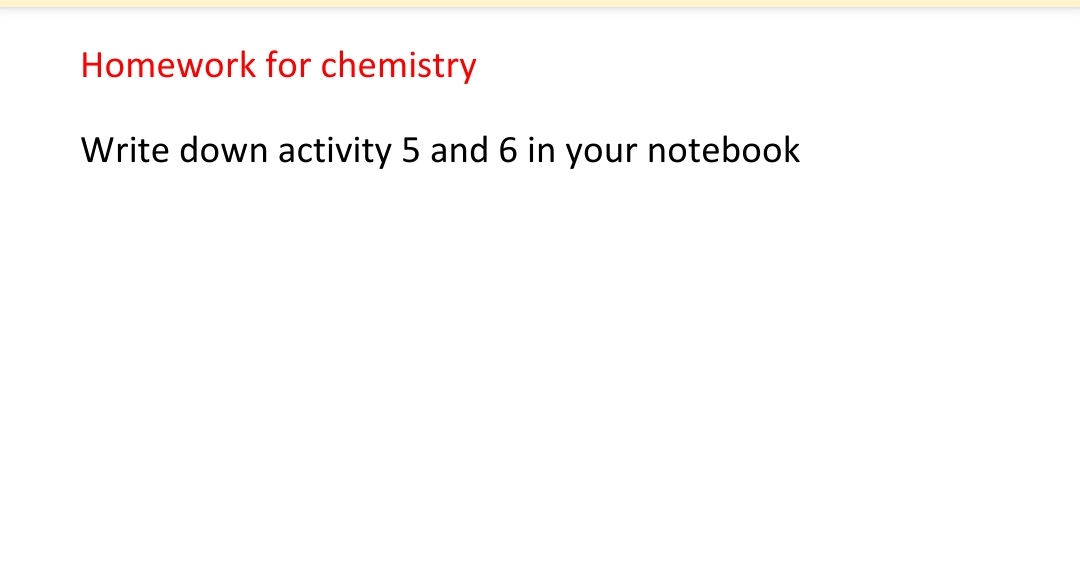Click the word Homework in the red heading
This screenshot has width=1080, height=578.
168,66
